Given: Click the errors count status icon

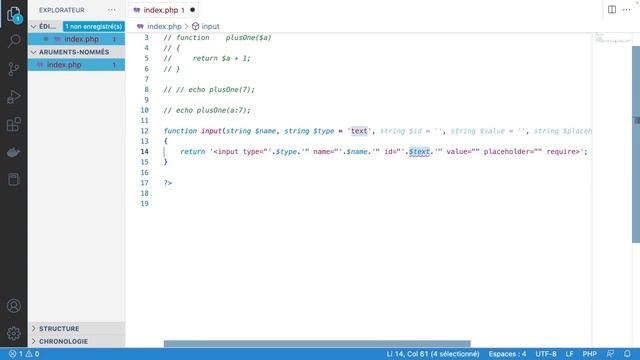Looking at the screenshot, I should coord(13,354).
